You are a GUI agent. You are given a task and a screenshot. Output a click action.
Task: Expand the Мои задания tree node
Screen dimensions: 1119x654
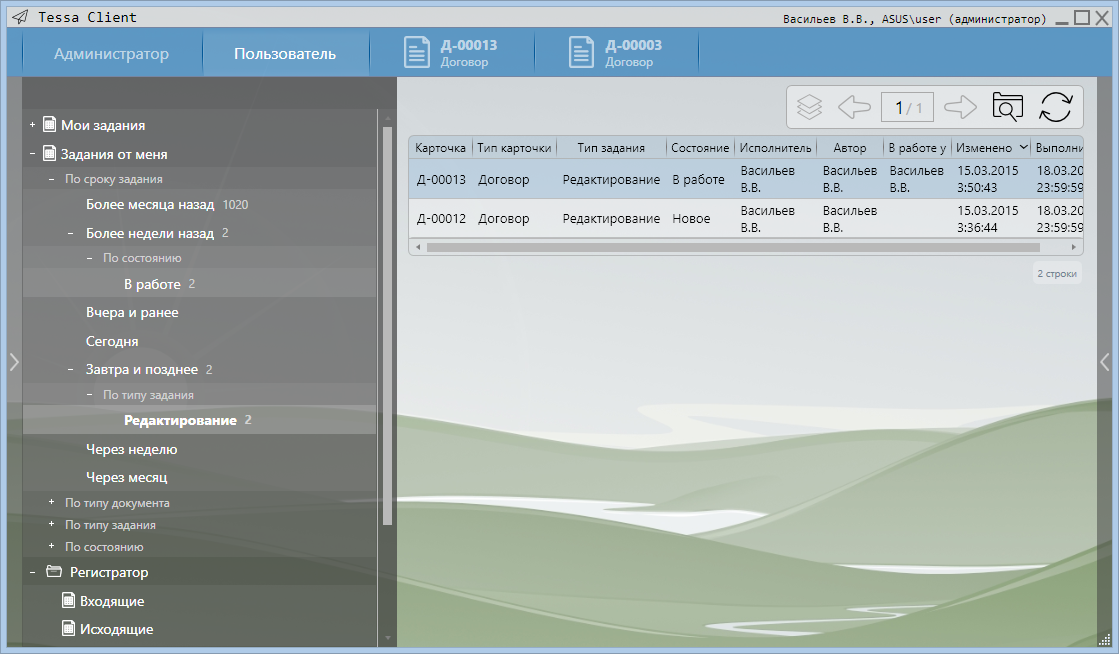(x=32, y=125)
